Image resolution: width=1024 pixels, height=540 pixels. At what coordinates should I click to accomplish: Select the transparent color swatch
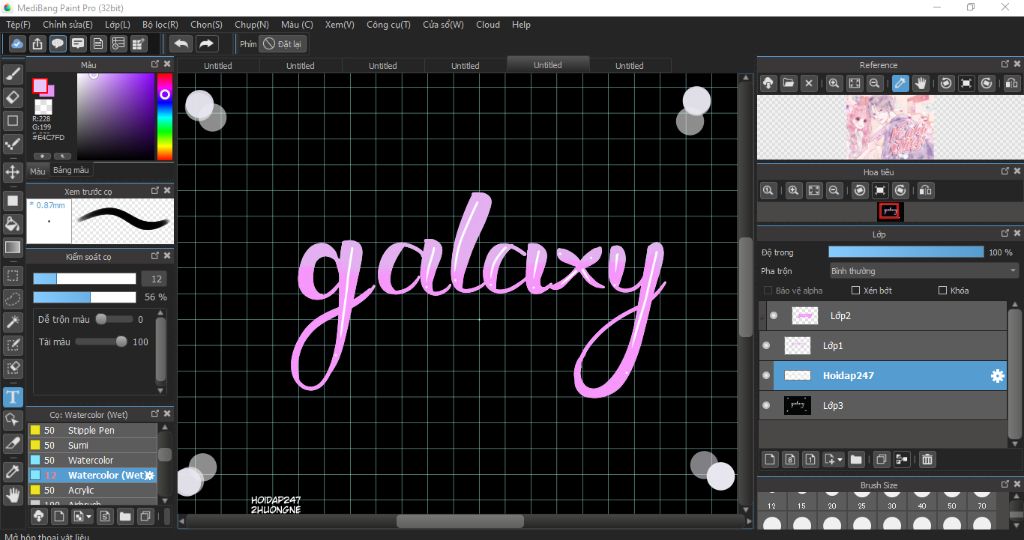coord(43,107)
